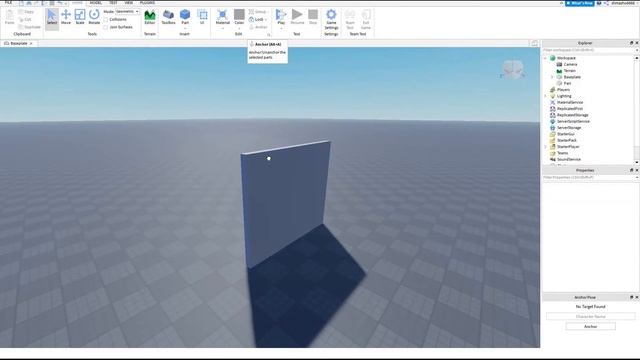This screenshot has height=360, width=640.
Task: Click the Stop test button
Action: [313, 17]
